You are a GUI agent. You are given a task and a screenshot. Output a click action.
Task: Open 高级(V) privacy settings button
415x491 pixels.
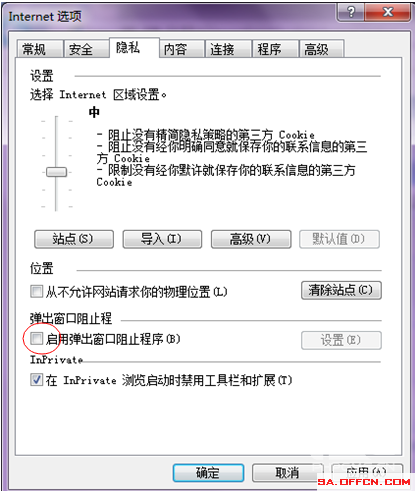[251, 239]
